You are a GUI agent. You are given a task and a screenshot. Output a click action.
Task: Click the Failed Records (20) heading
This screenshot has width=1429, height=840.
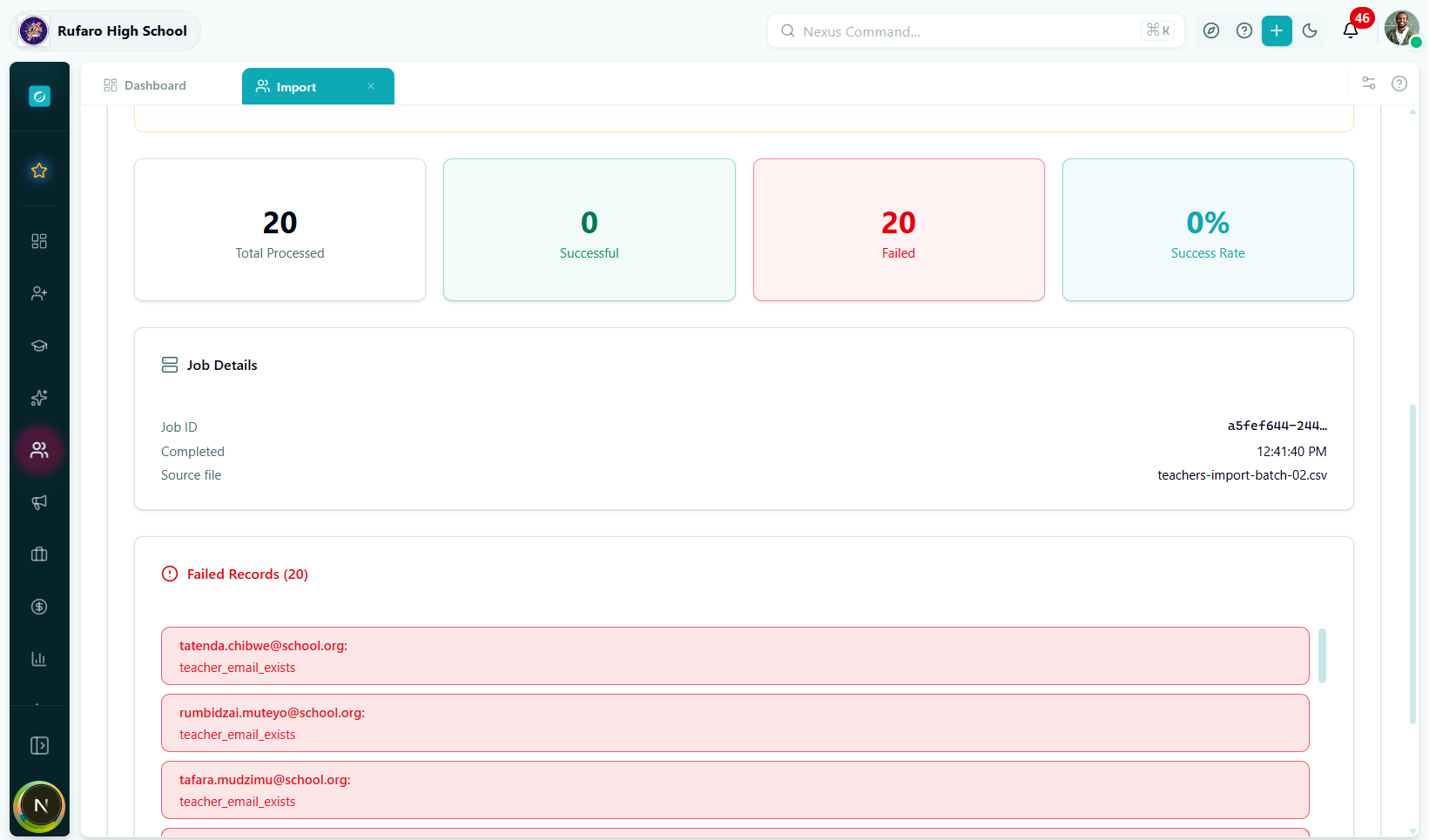(247, 575)
